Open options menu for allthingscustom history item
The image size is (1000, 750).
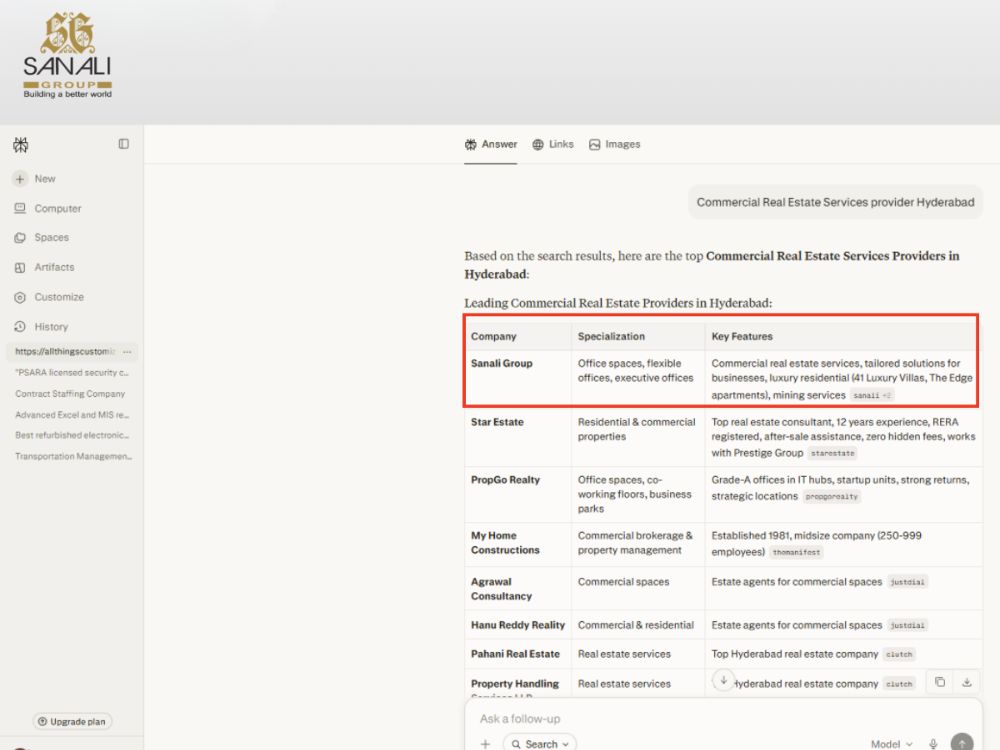[127, 351]
